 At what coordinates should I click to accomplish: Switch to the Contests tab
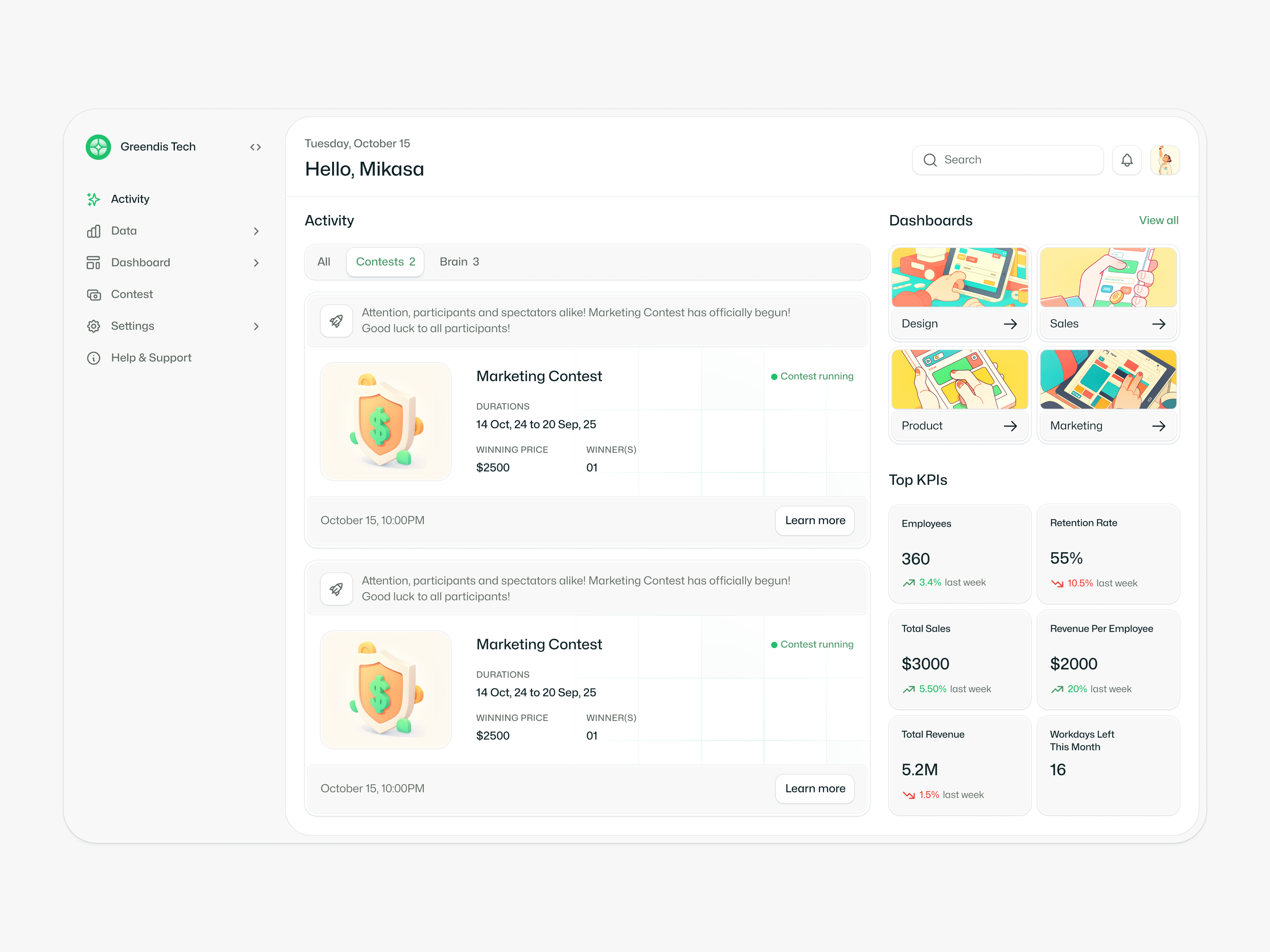pos(385,262)
